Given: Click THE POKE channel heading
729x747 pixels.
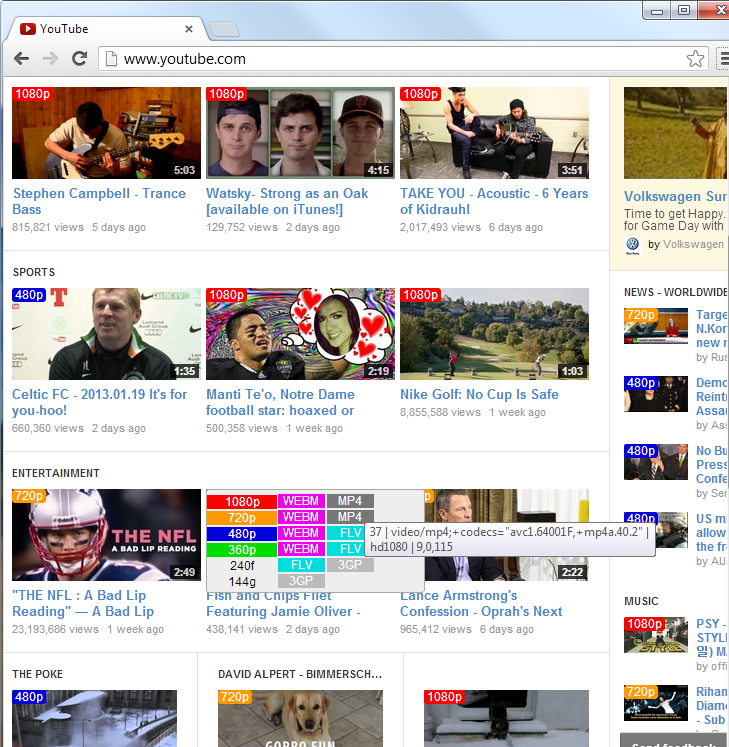Looking at the screenshot, I should [38, 674].
